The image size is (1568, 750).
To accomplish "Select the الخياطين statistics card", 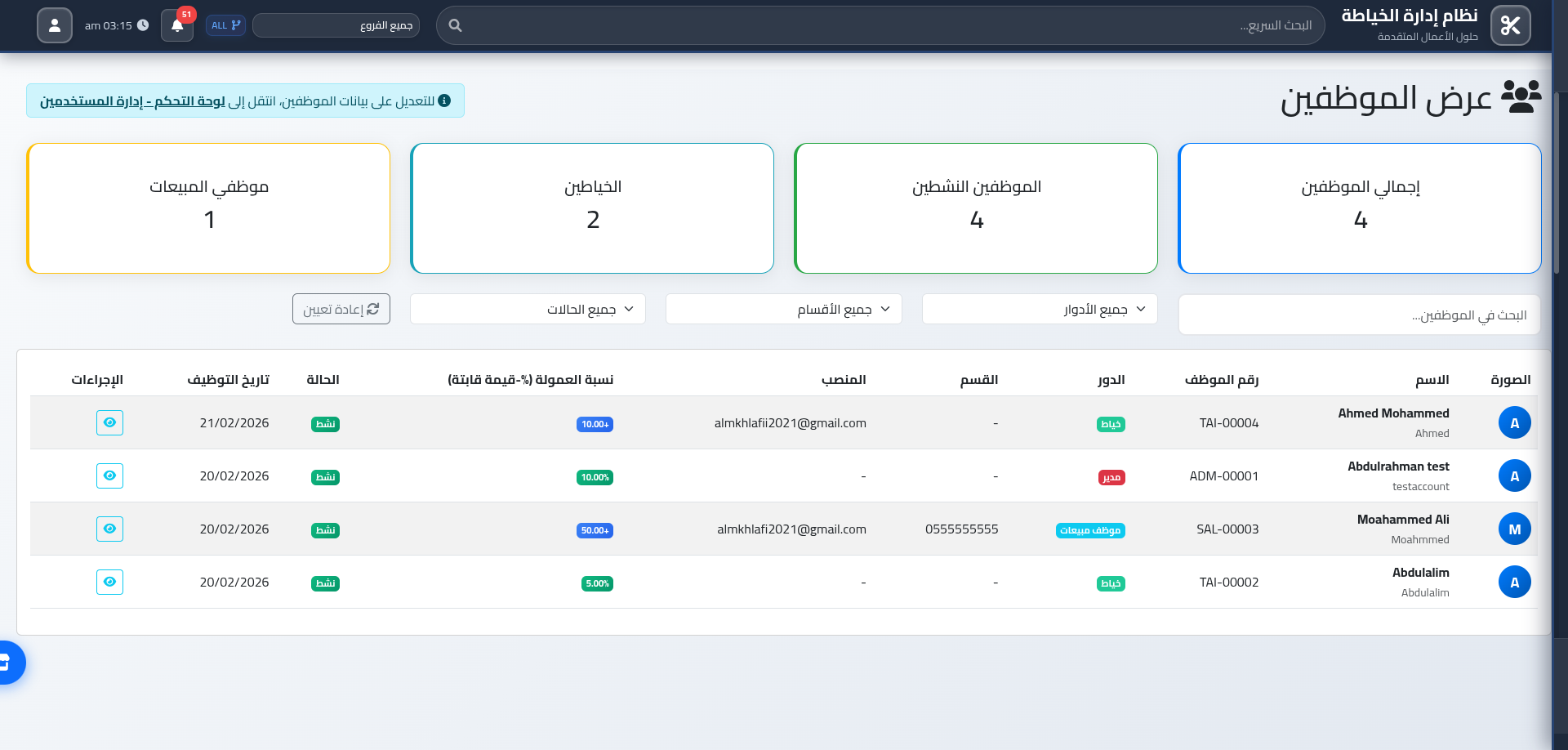I will tap(592, 208).
